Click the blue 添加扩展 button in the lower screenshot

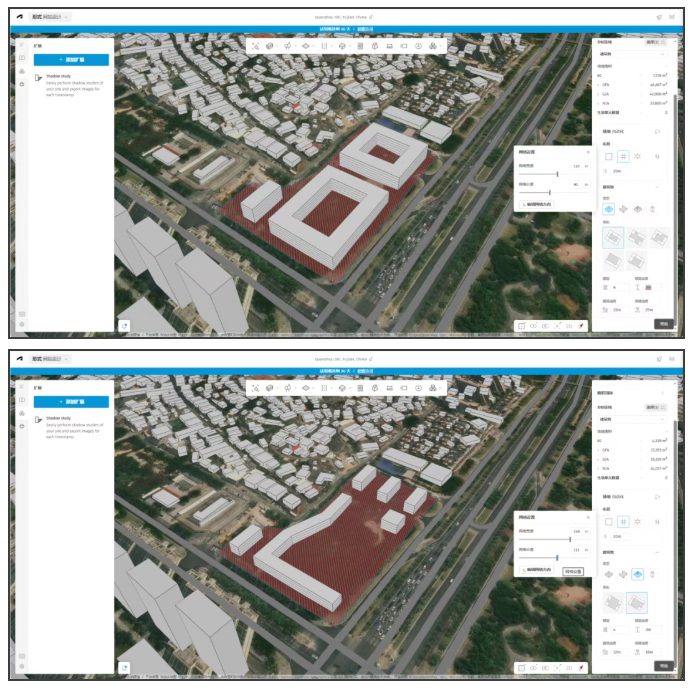coord(71,401)
